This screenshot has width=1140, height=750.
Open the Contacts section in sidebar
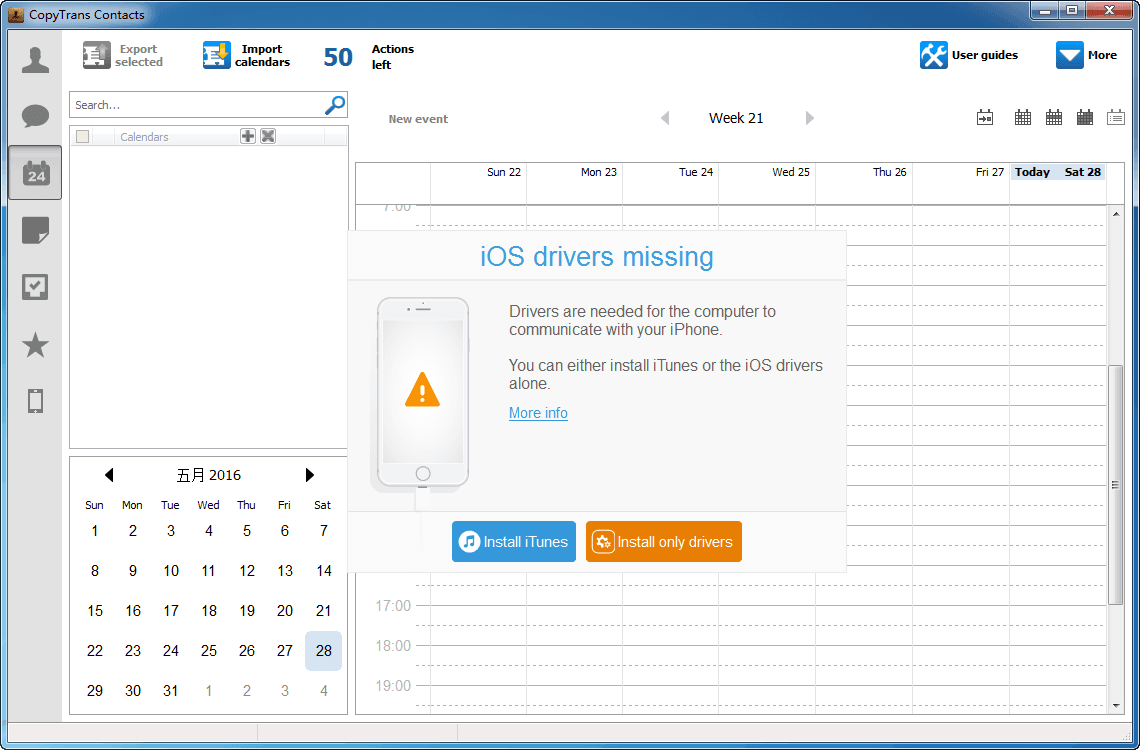(35, 60)
